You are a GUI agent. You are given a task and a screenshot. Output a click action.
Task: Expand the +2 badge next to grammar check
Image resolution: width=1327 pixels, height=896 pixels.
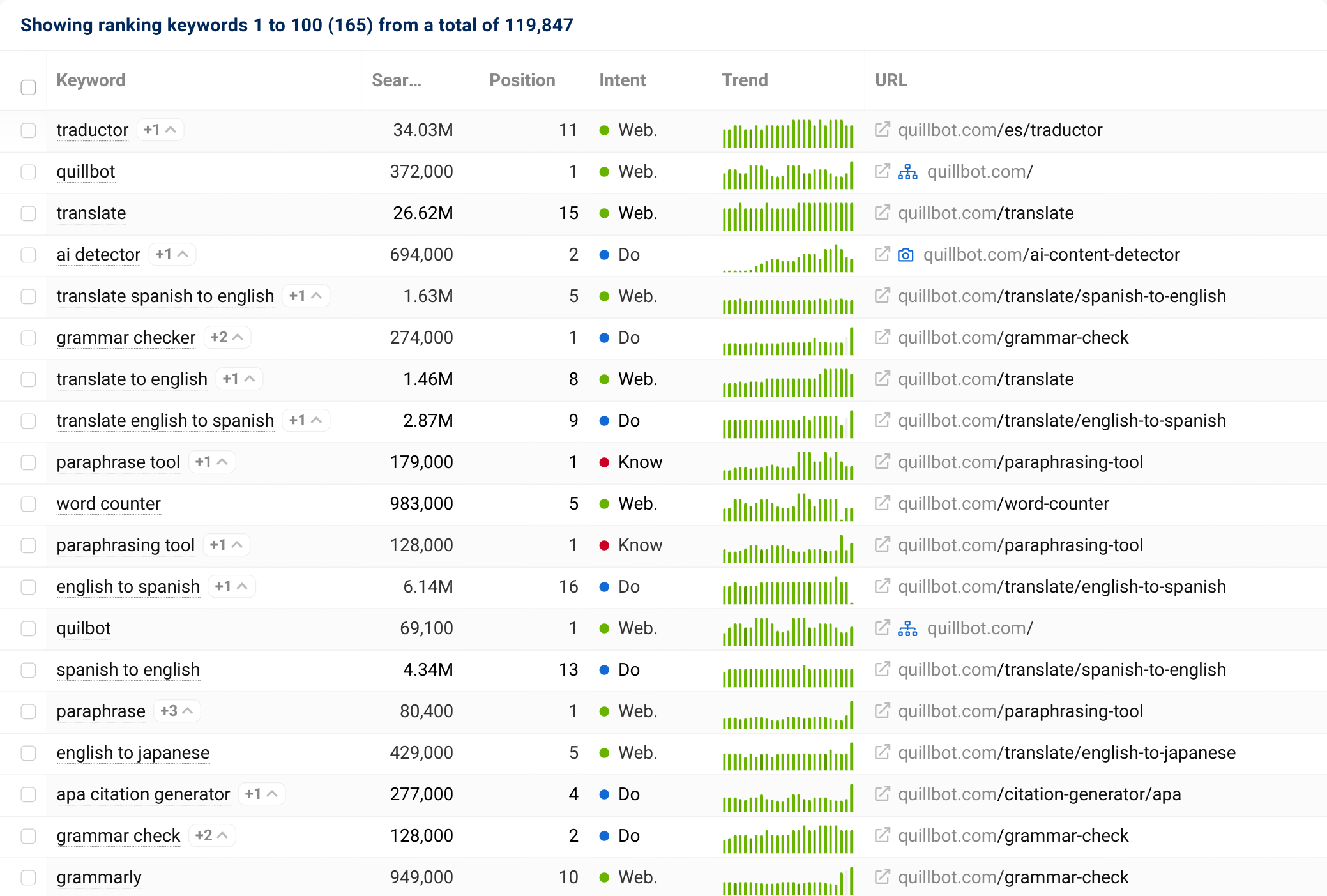[212, 835]
